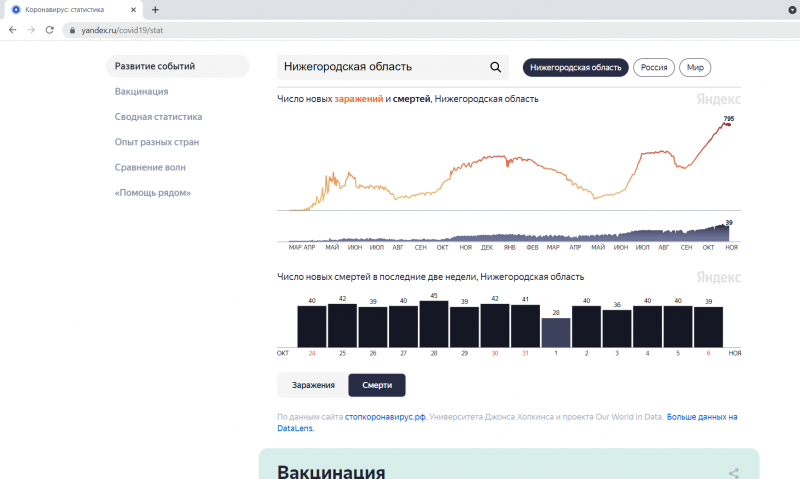
Task: Click the browser back arrow
Action: 13,30
